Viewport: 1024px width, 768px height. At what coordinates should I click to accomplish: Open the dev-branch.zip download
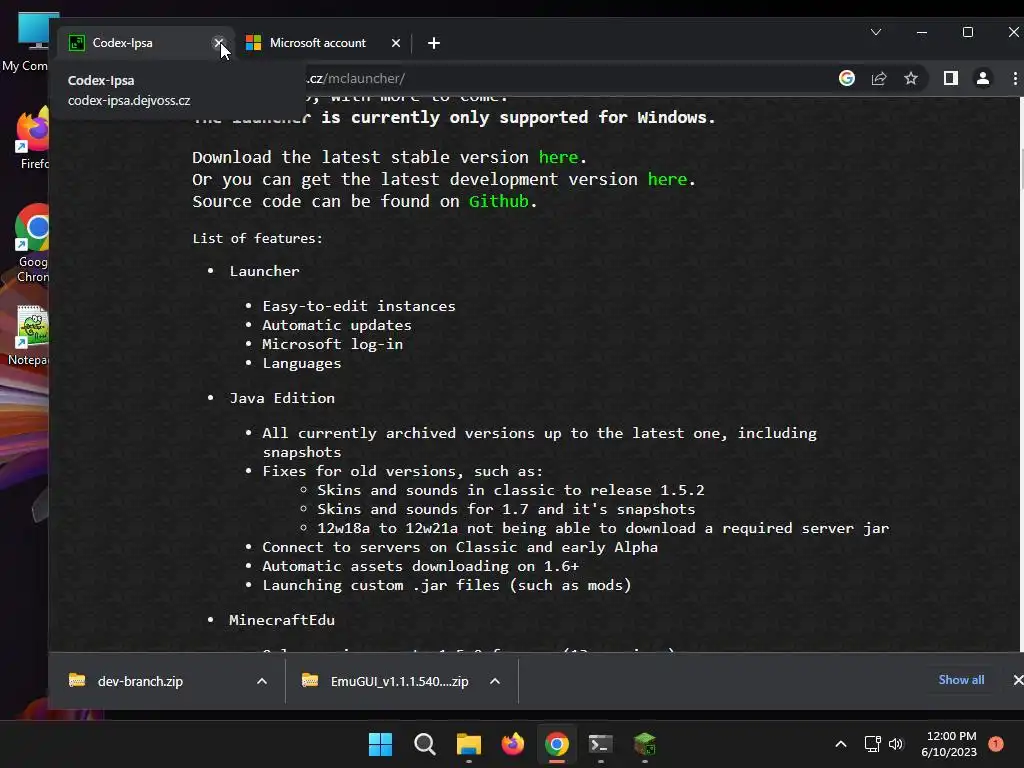point(140,681)
